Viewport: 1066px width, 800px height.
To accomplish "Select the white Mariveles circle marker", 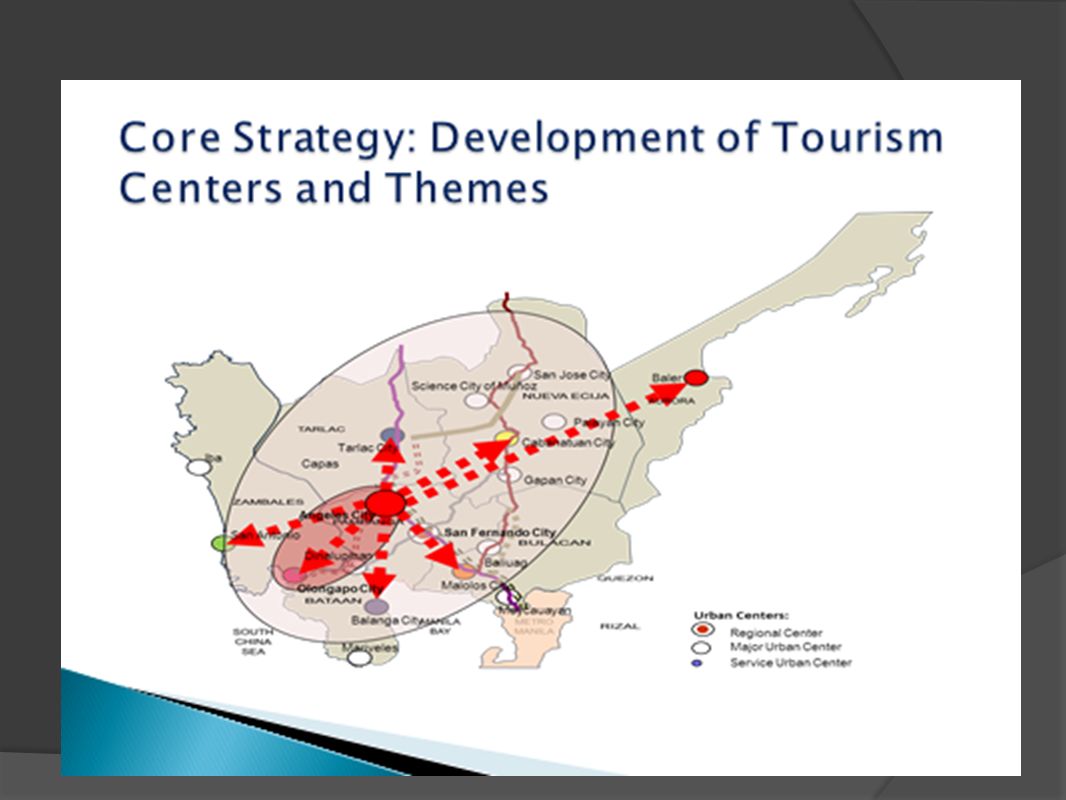I will [359, 657].
